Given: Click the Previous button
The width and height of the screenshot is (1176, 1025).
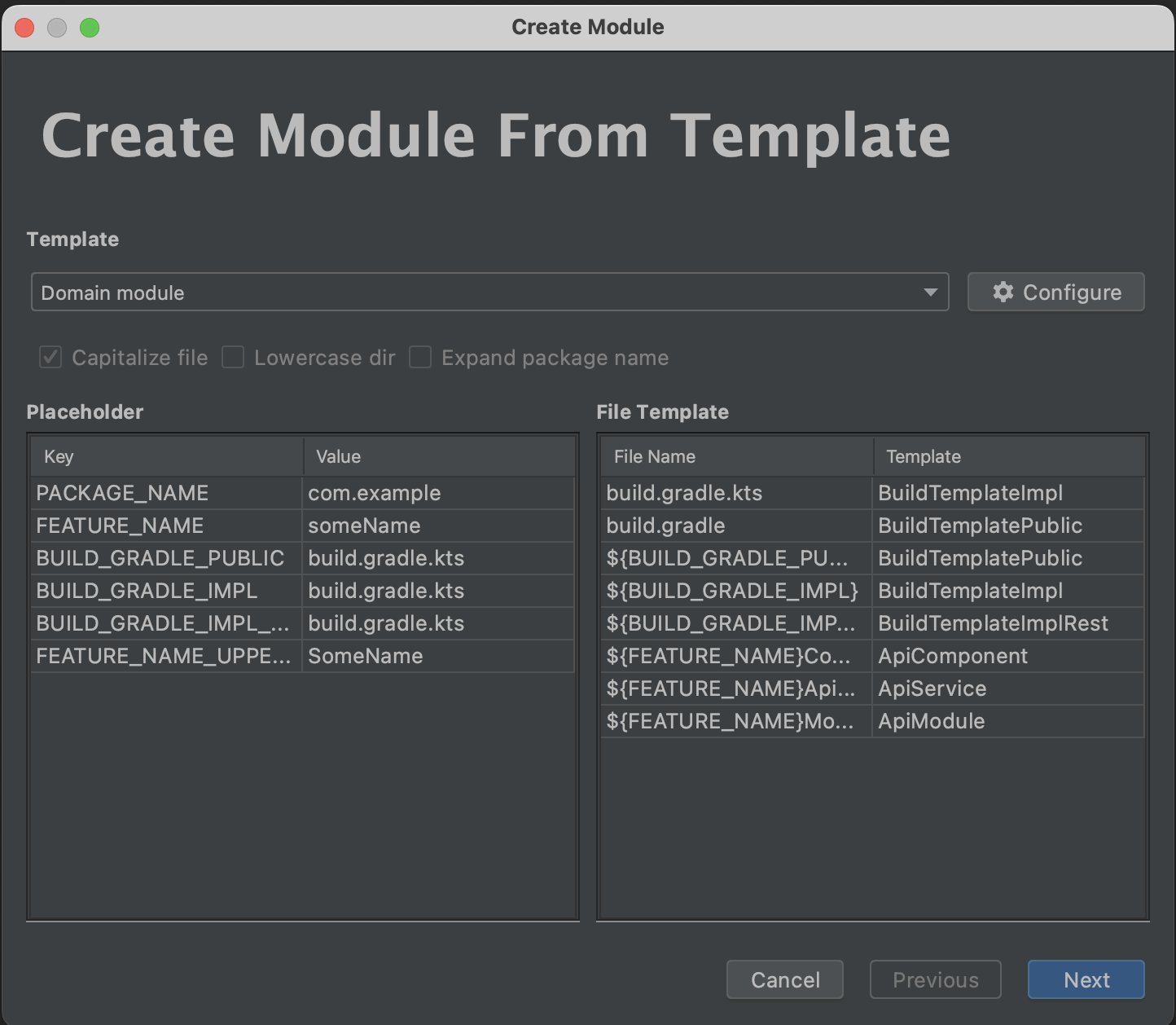Looking at the screenshot, I should point(935,979).
